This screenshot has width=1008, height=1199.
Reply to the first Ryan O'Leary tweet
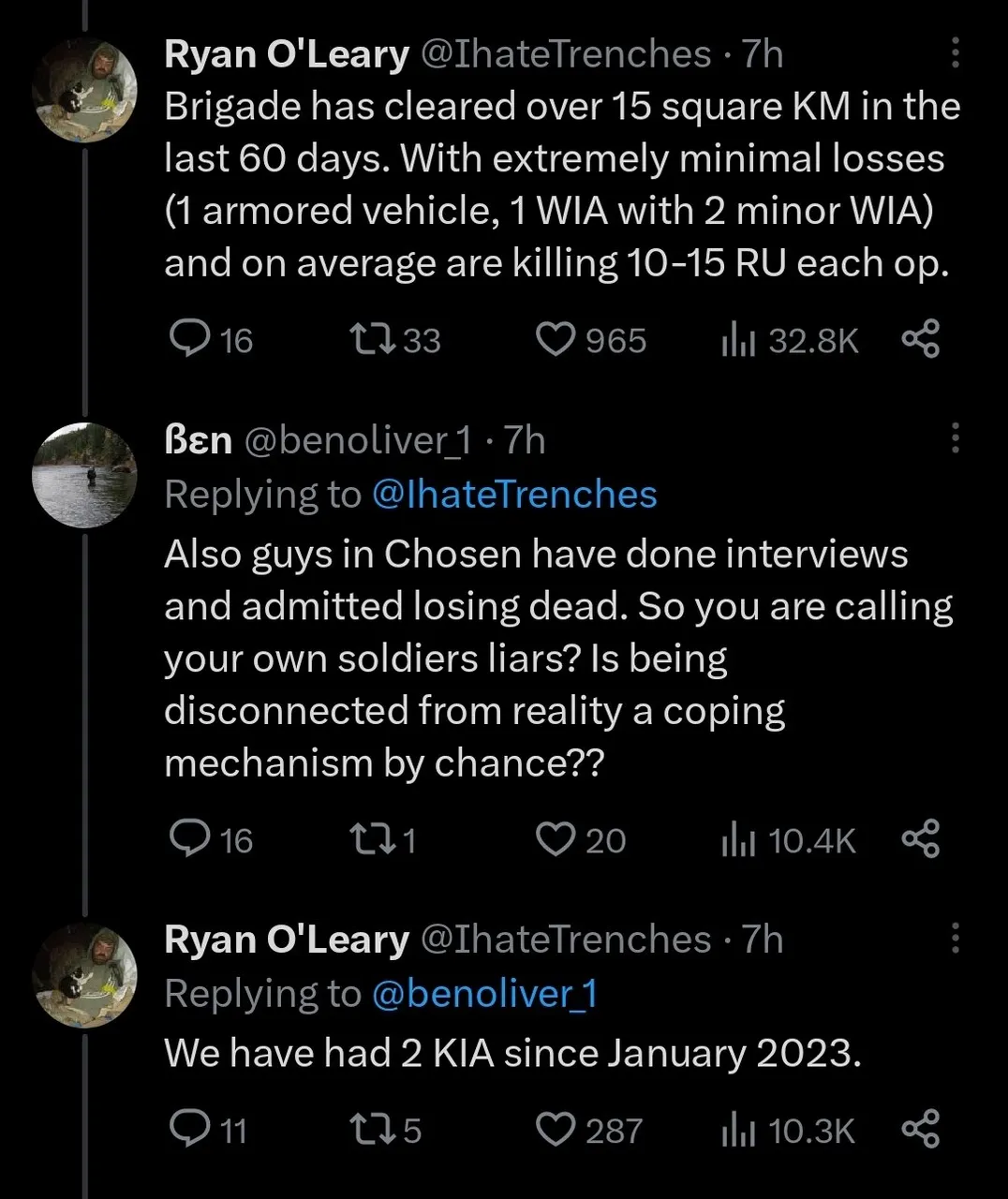[x=190, y=339]
